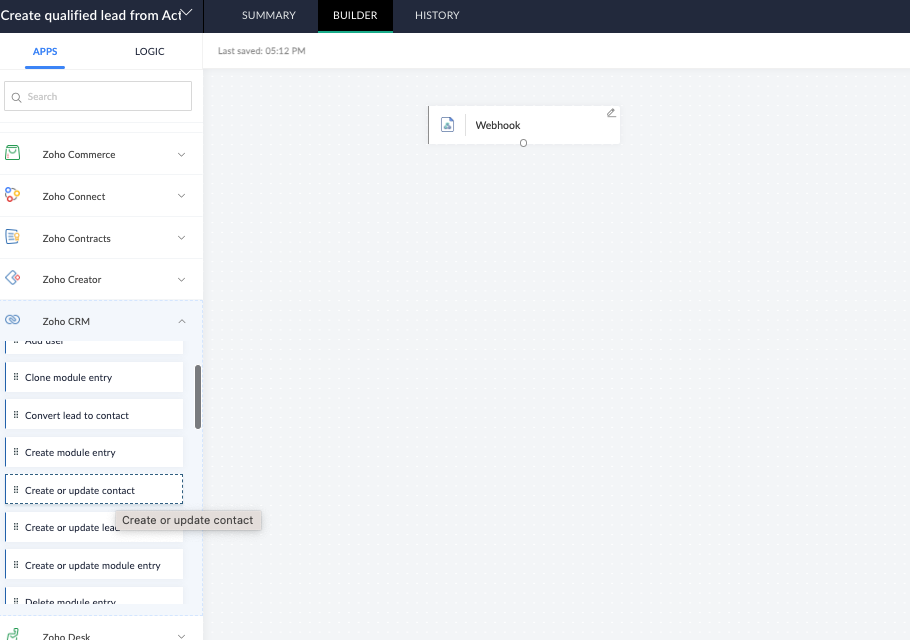Click drag handle of Create or update contact

(x=16, y=490)
